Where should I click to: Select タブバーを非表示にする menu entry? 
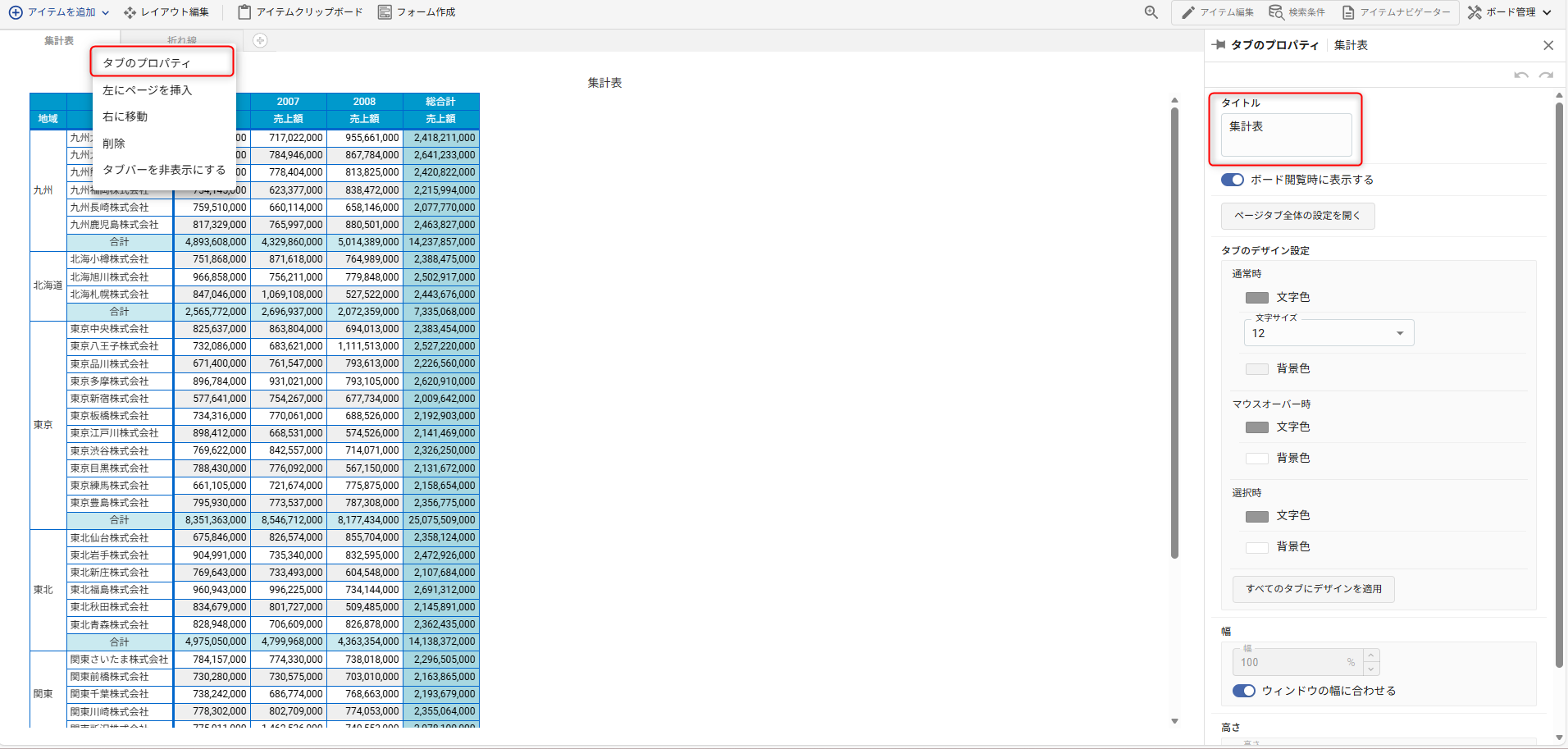click(164, 170)
